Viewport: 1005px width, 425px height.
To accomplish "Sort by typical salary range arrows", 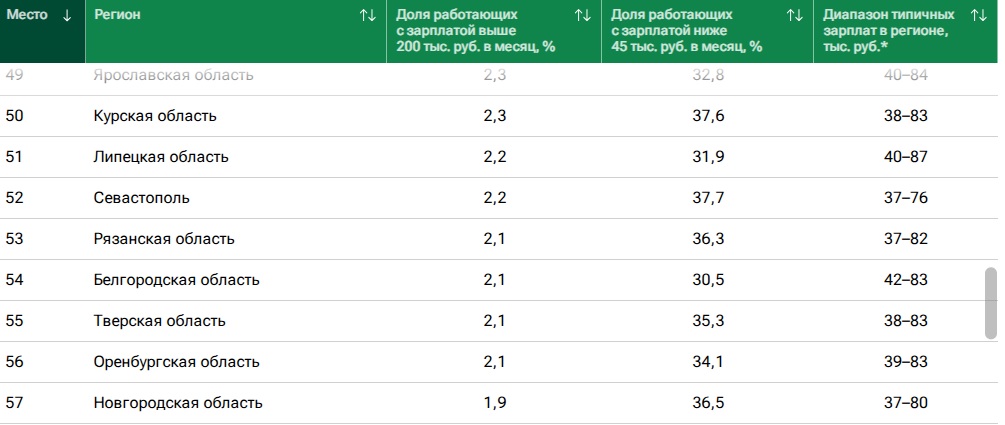I will (x=979, y=15).
